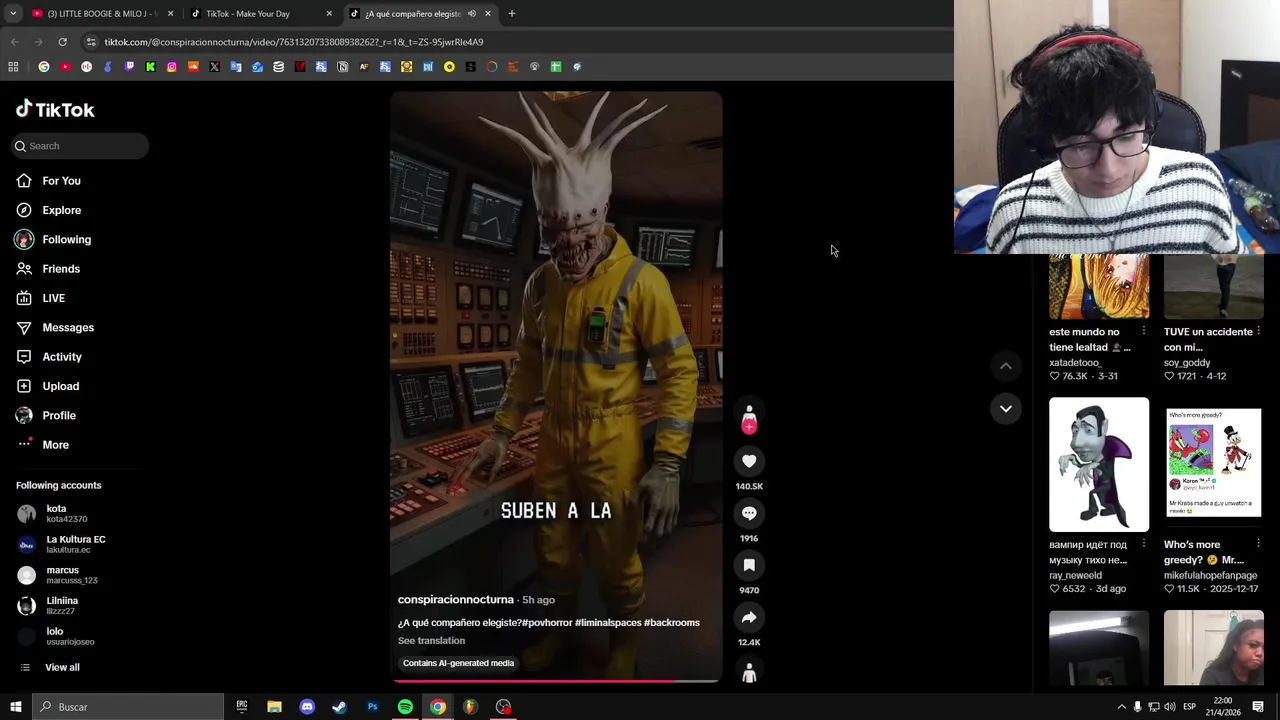The width and height of the screenshot is (1280, 720).
Task: Click the Windows Buscar search box
Action: [128, 707]
